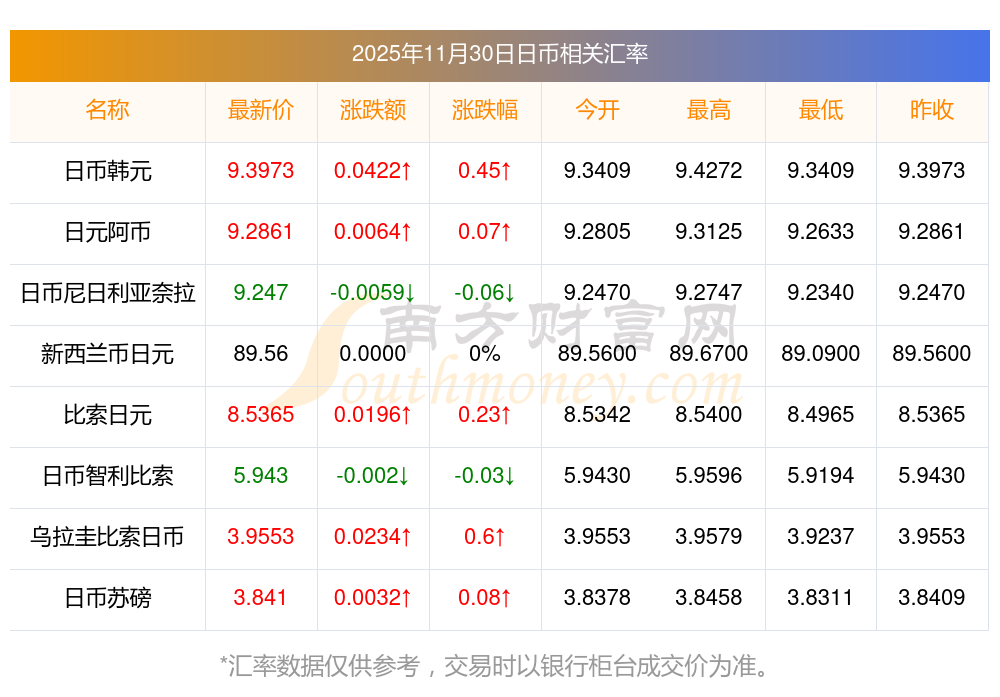Screen dimensions: 1000x697
Task: Select the 最低 column header
Action: point(821,110)
